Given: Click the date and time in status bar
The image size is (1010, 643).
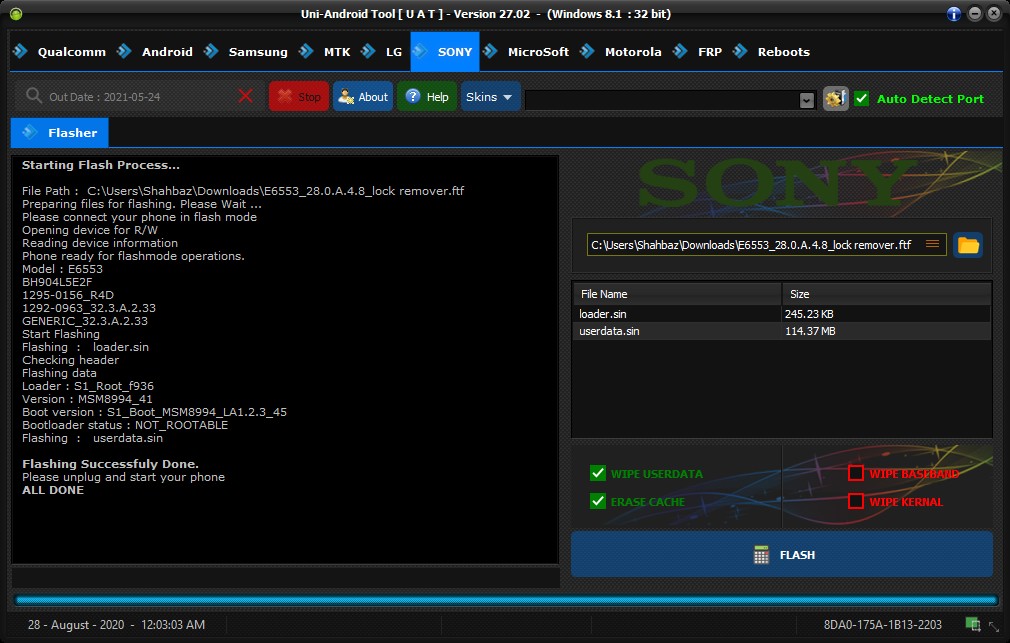Looking at the screenshot, I should click(117, 624).
